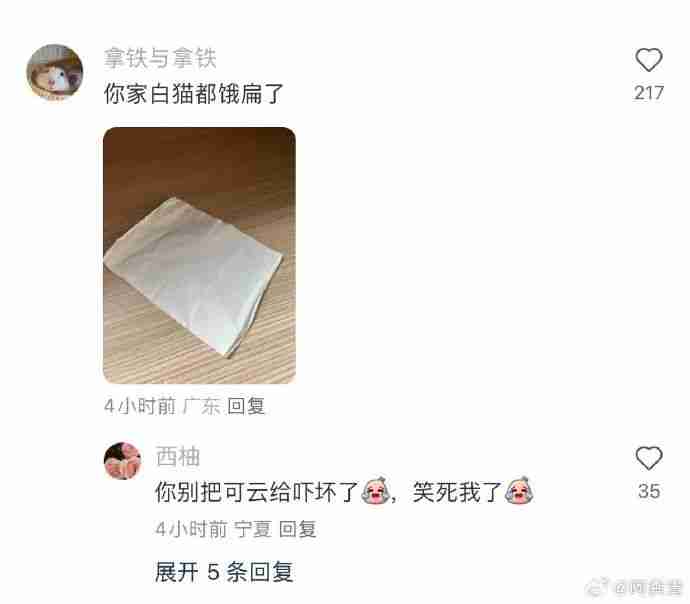Open 西柚's profile avatar

(x=122, y=461)
